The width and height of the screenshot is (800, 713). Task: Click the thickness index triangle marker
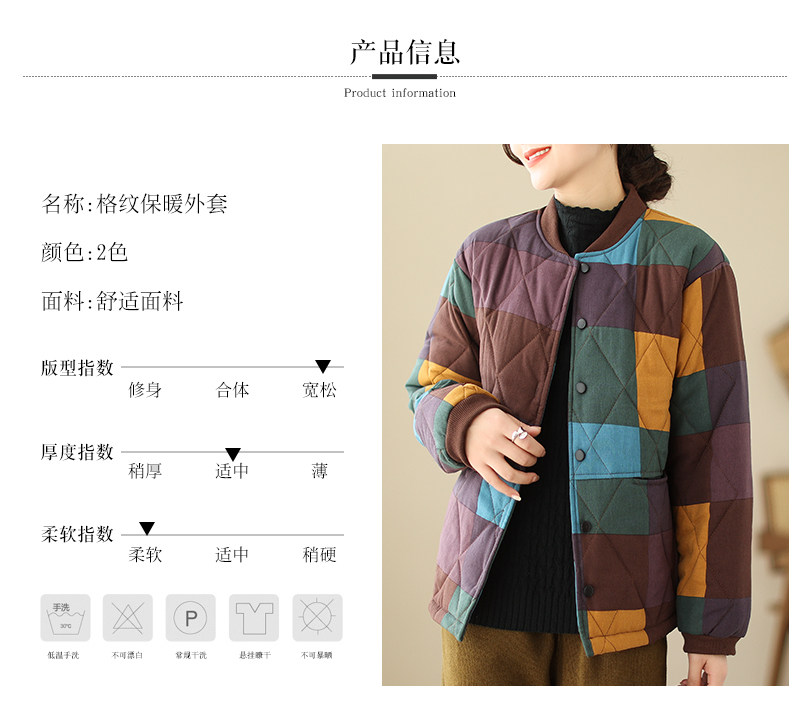[233, 454]
